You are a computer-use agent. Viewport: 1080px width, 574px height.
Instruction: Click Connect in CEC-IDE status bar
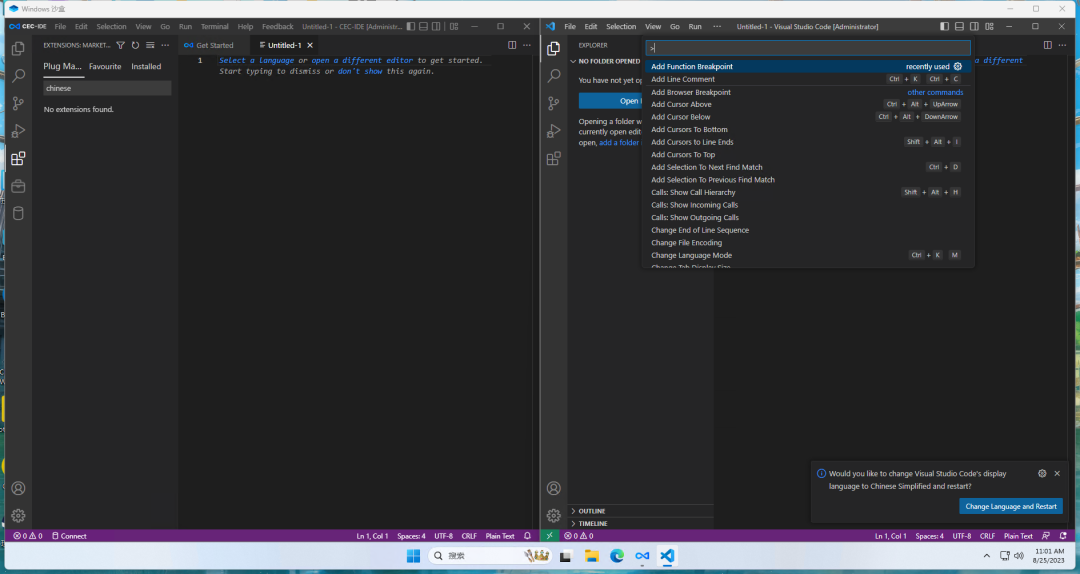click(70, 535)
